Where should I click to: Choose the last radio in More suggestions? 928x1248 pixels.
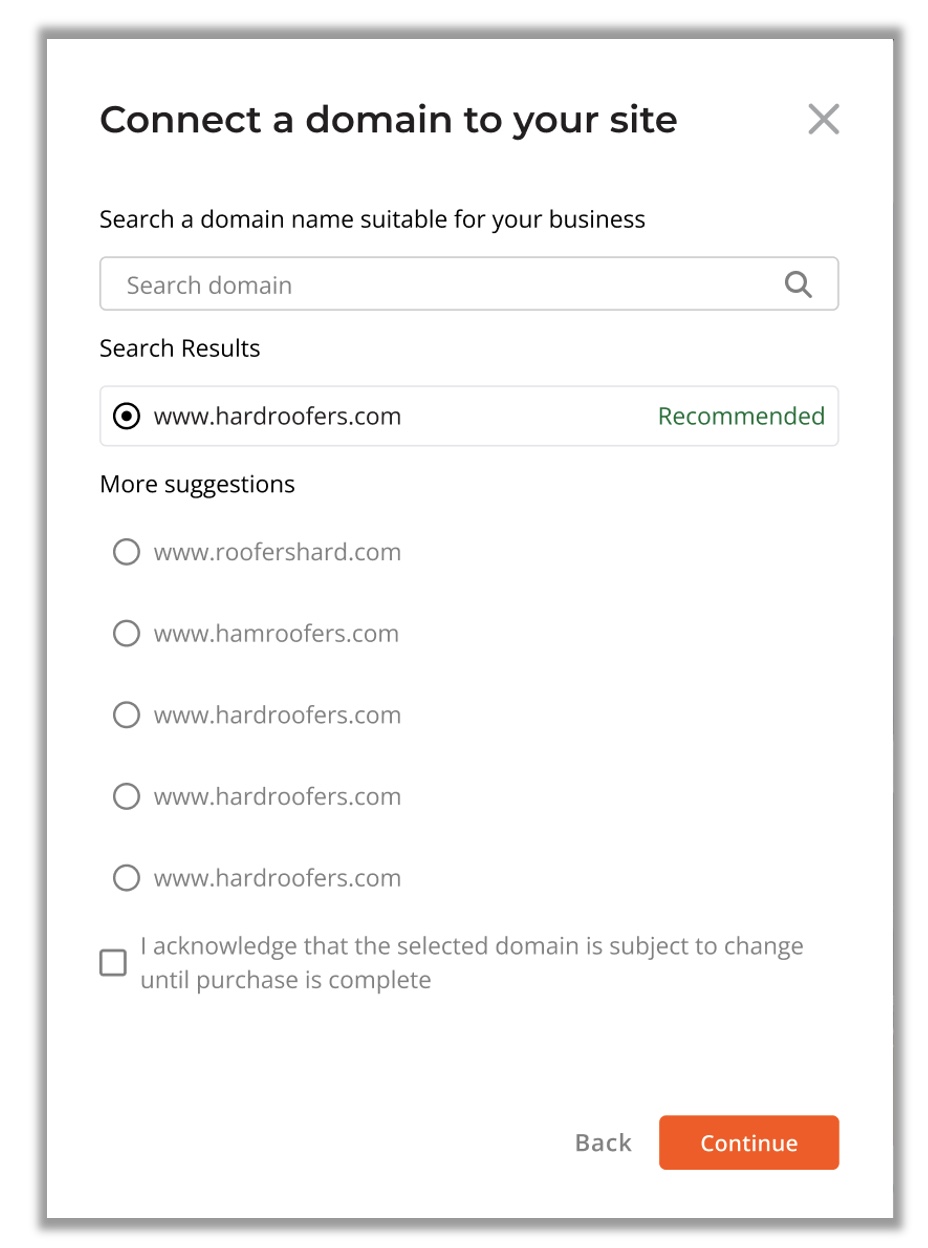(x=126, y=878)
